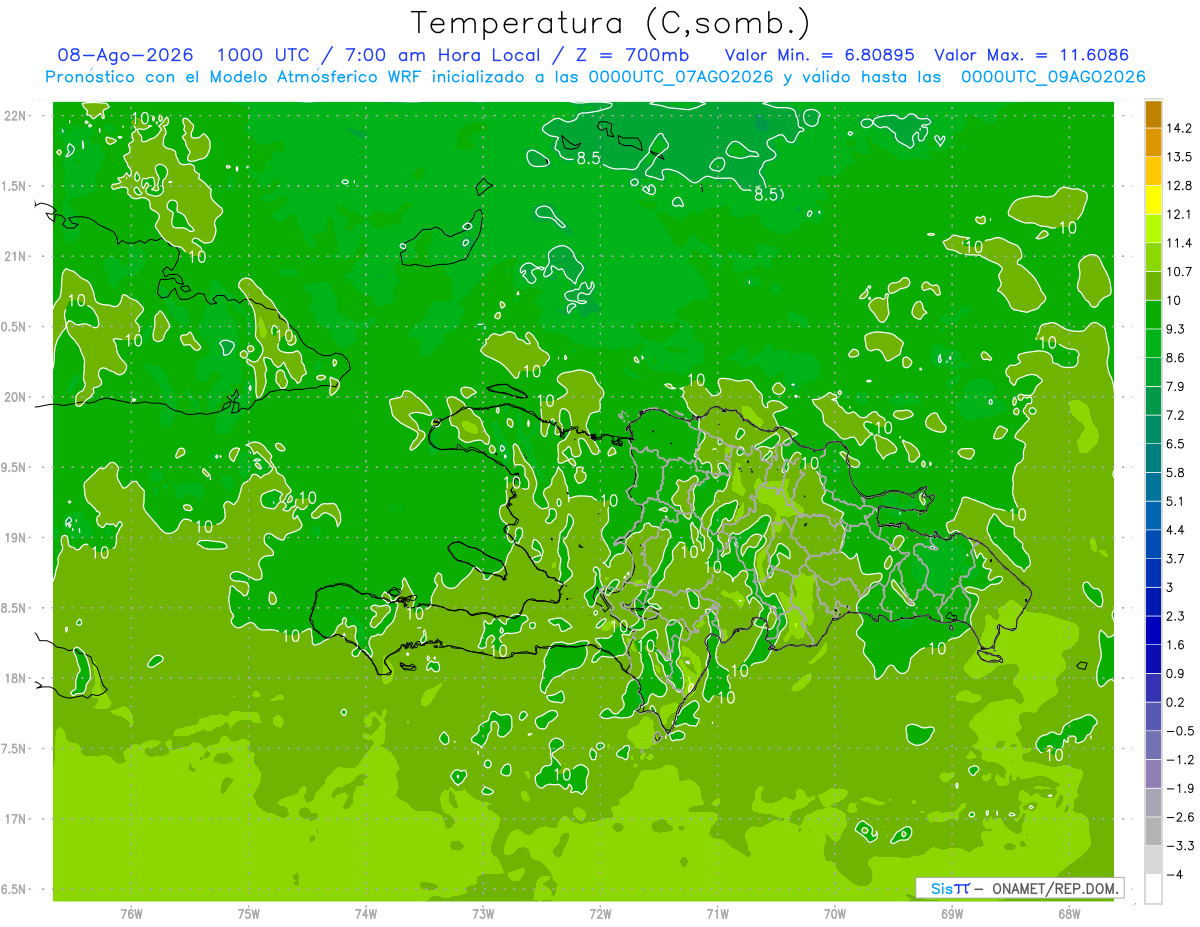Click the 75W longitude axis label
The height and width of the screenshot is (927, 1200).
pyautogui.click(x=249, y=914)
